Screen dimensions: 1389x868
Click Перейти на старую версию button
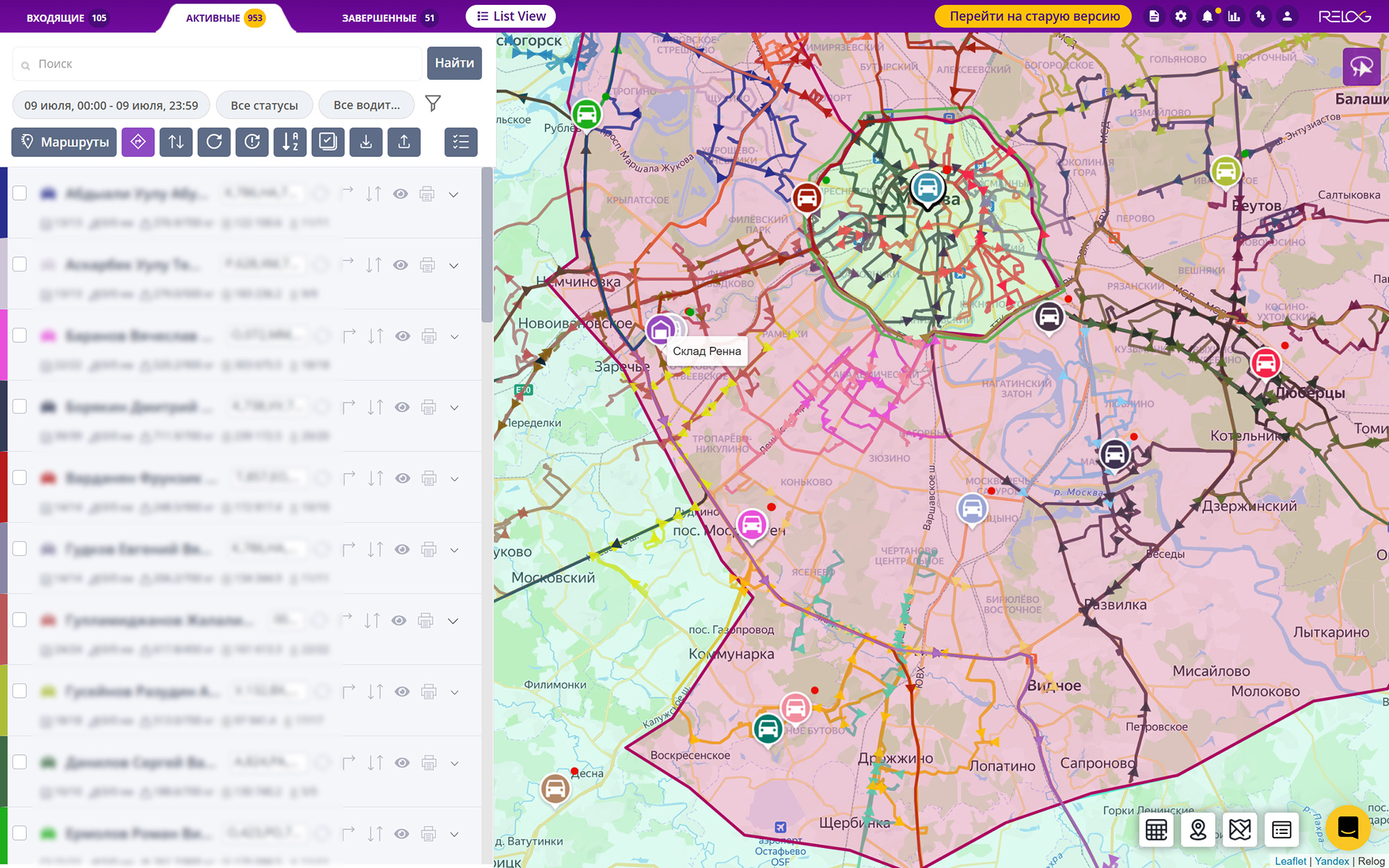1033,17
